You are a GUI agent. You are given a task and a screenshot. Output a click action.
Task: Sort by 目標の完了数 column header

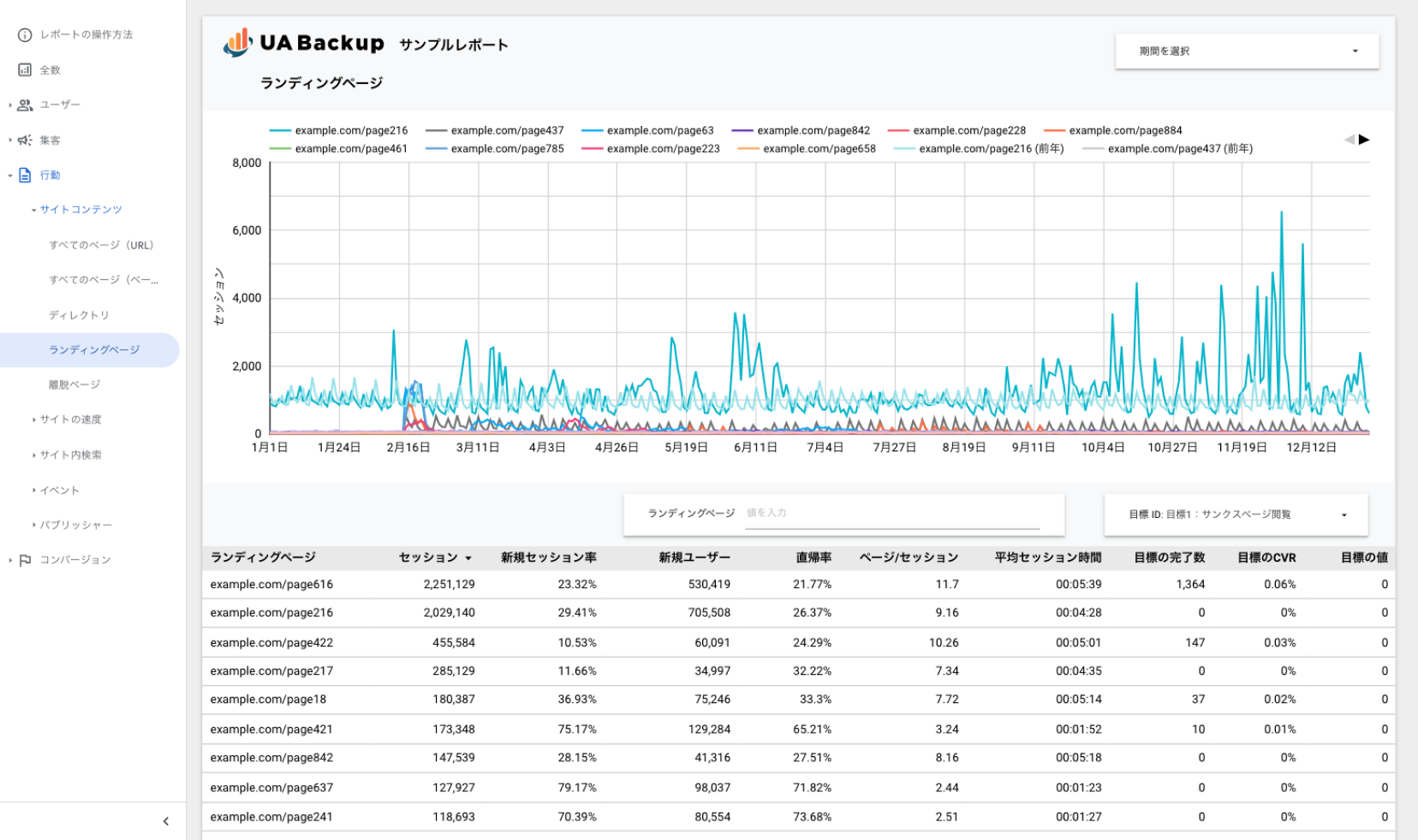tap(1169, 557)
